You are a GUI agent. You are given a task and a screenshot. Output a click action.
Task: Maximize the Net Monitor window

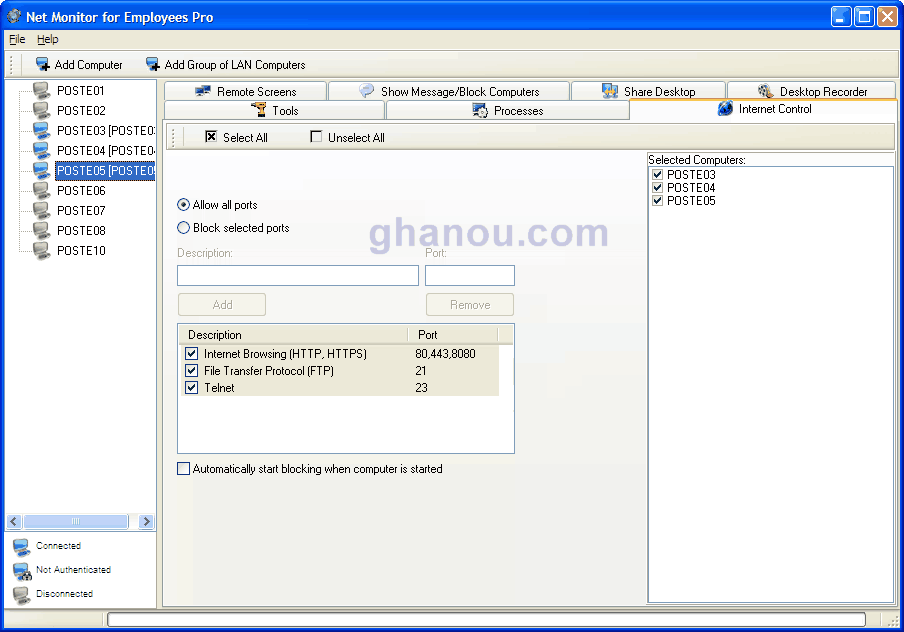[864, 17]
